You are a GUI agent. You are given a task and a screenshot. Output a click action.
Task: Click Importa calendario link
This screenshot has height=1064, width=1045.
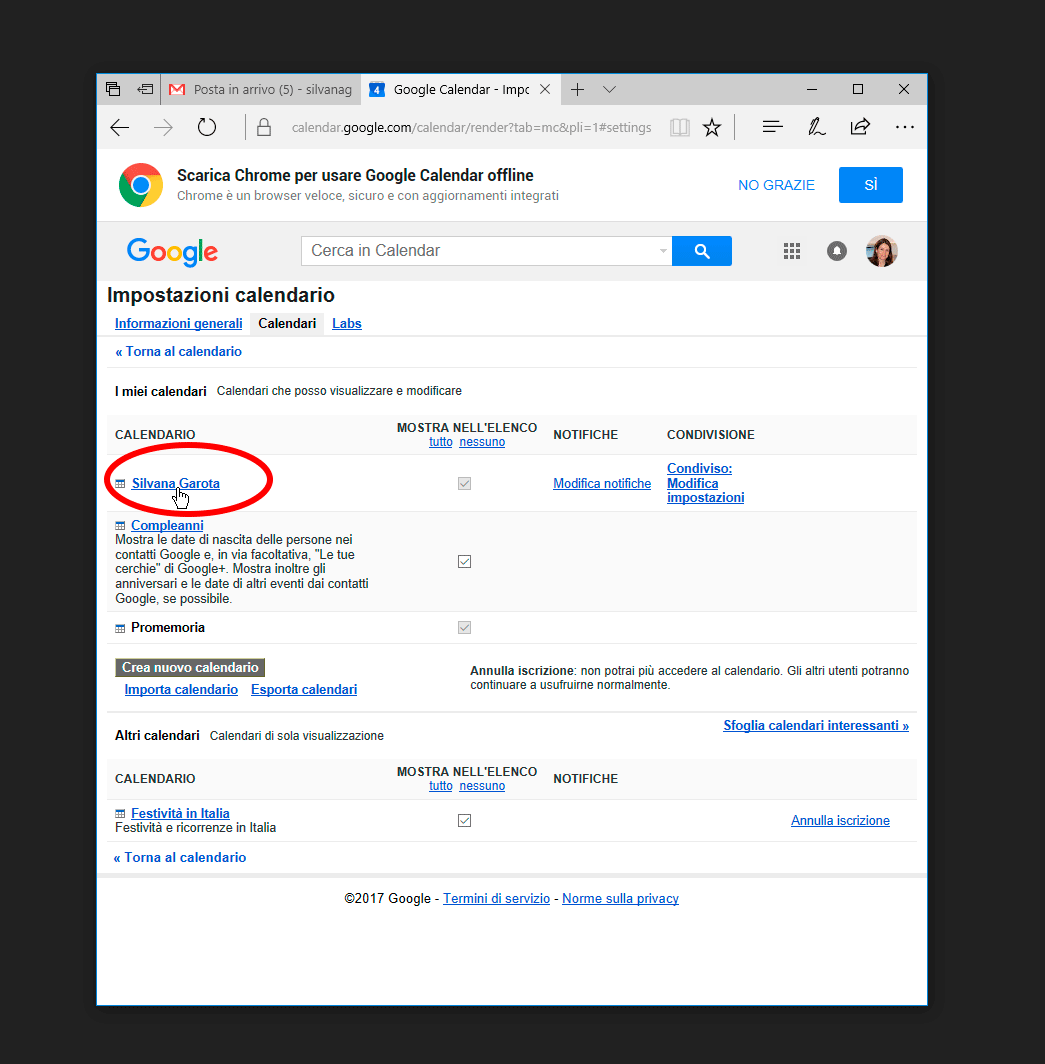(x=181, y=689)
